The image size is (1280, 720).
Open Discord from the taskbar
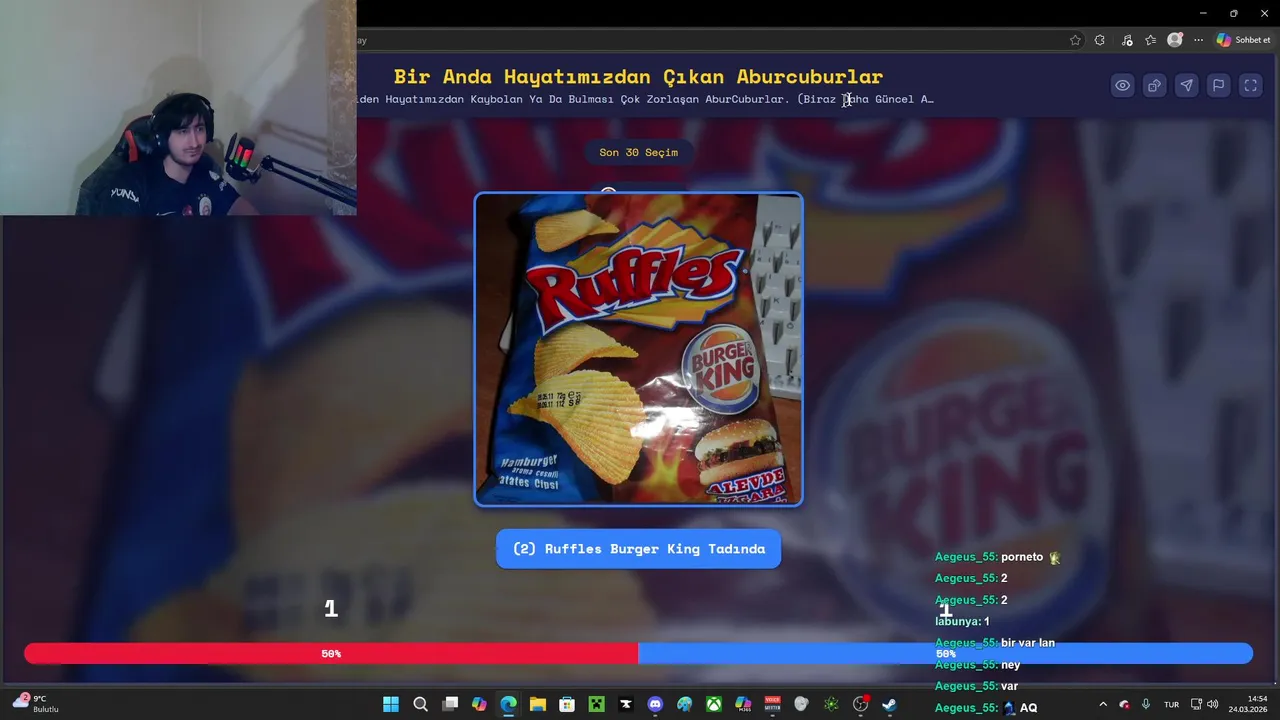(x=655, y=704)
